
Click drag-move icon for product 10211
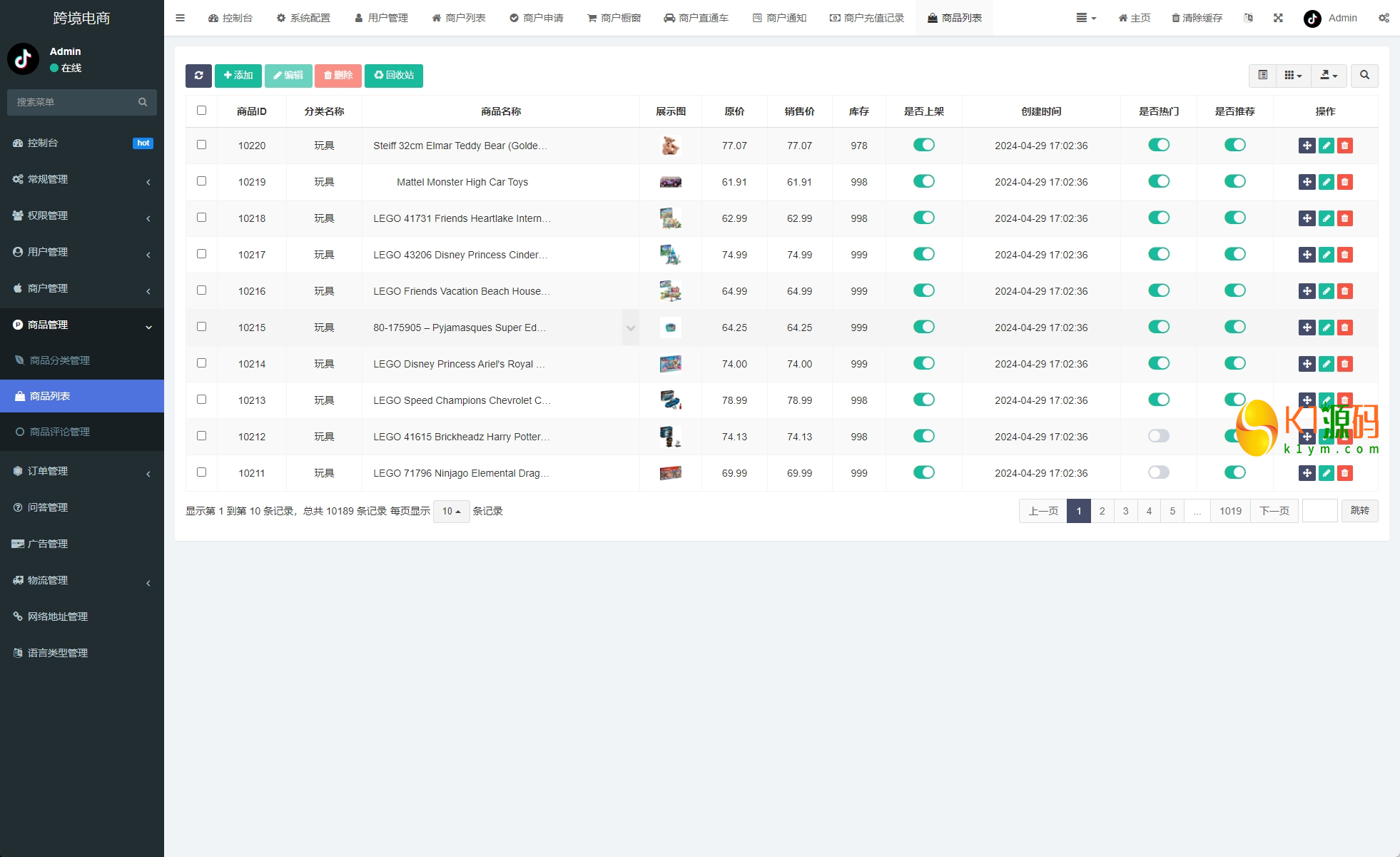(1307, 473)
